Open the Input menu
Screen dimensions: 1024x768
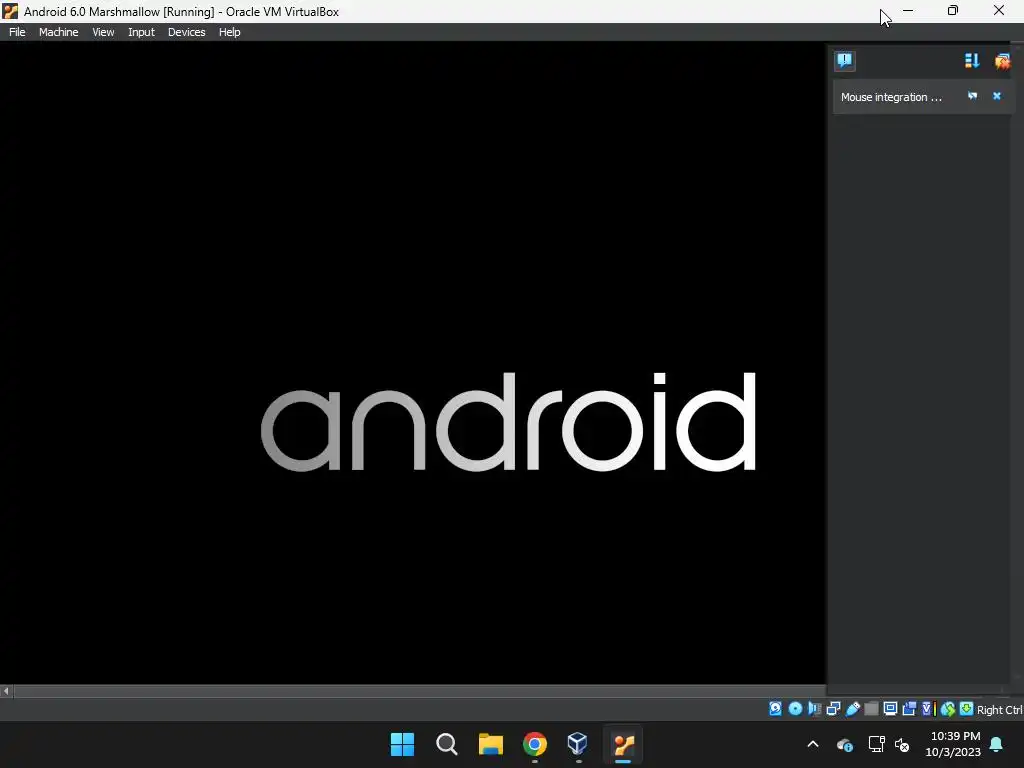(x=141, y=32)
